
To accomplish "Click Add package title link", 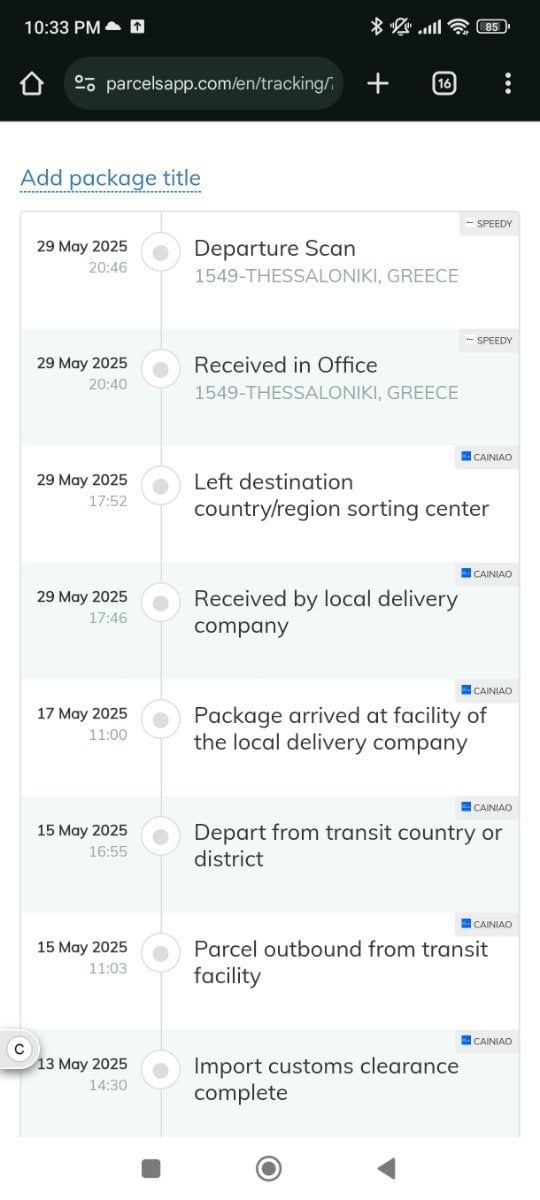I will (111, 178).
